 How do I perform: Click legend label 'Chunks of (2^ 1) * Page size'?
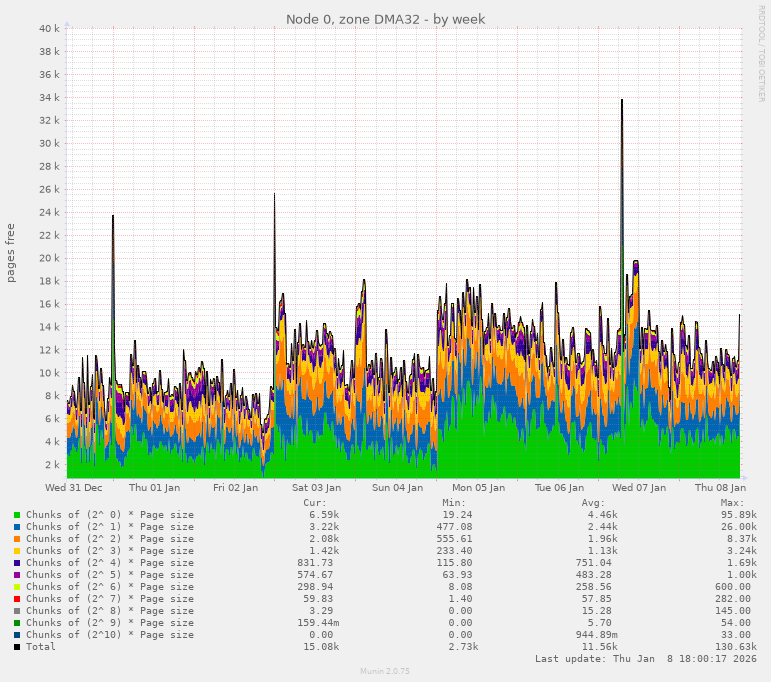(x=110, y=527)
